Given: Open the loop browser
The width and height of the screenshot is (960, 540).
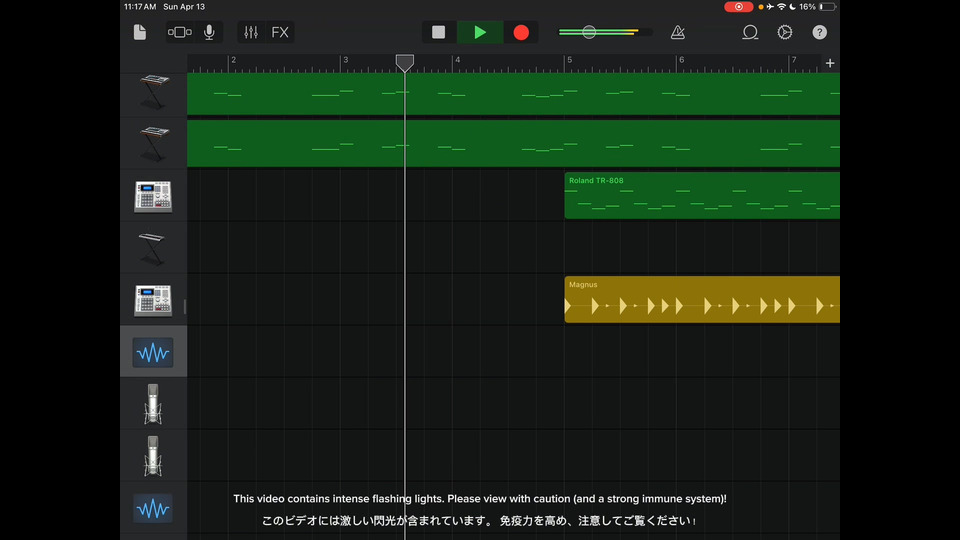Looking at the screenshot, I should [750, 32].
